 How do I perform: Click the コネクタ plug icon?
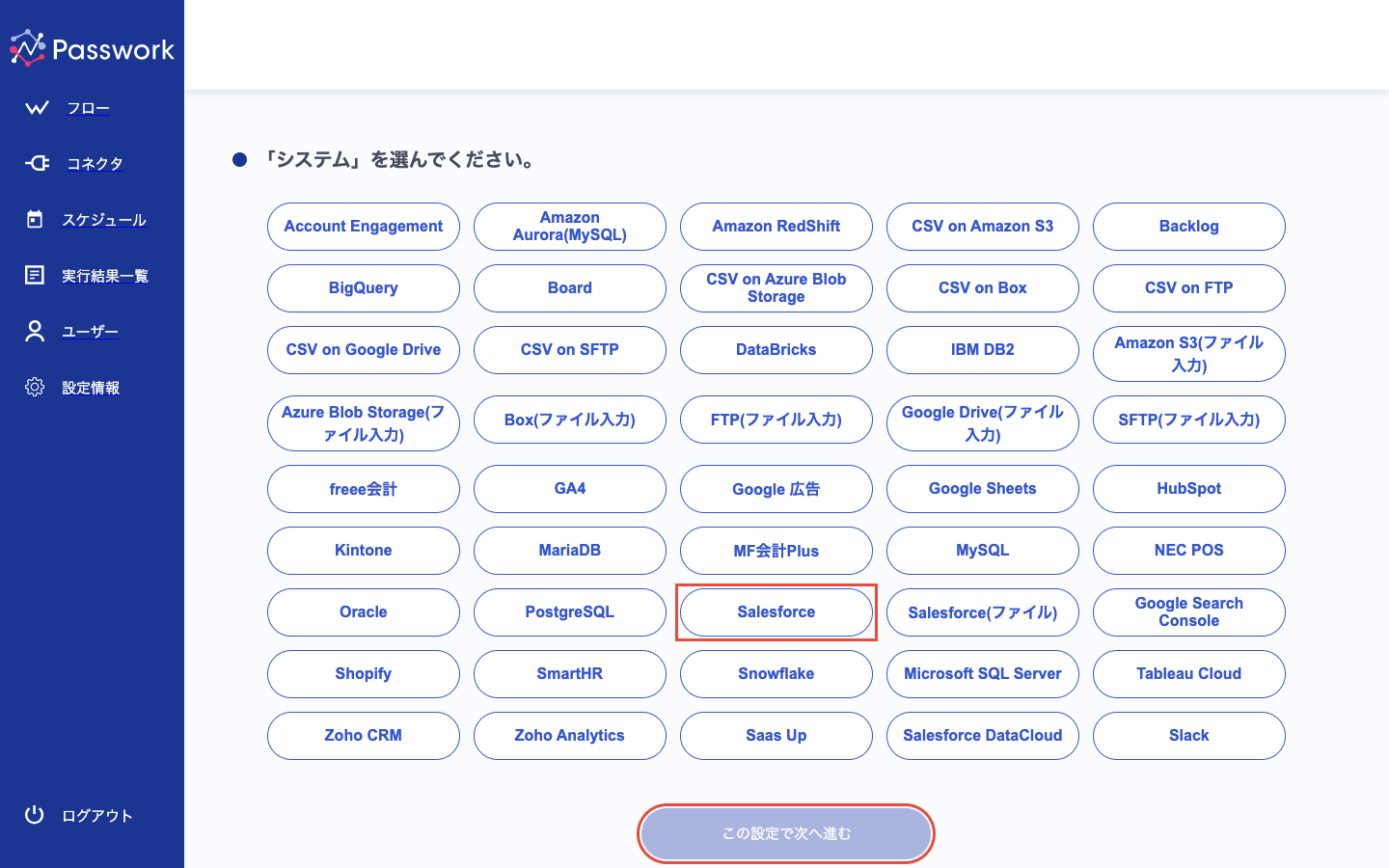(x=37, y=163)
